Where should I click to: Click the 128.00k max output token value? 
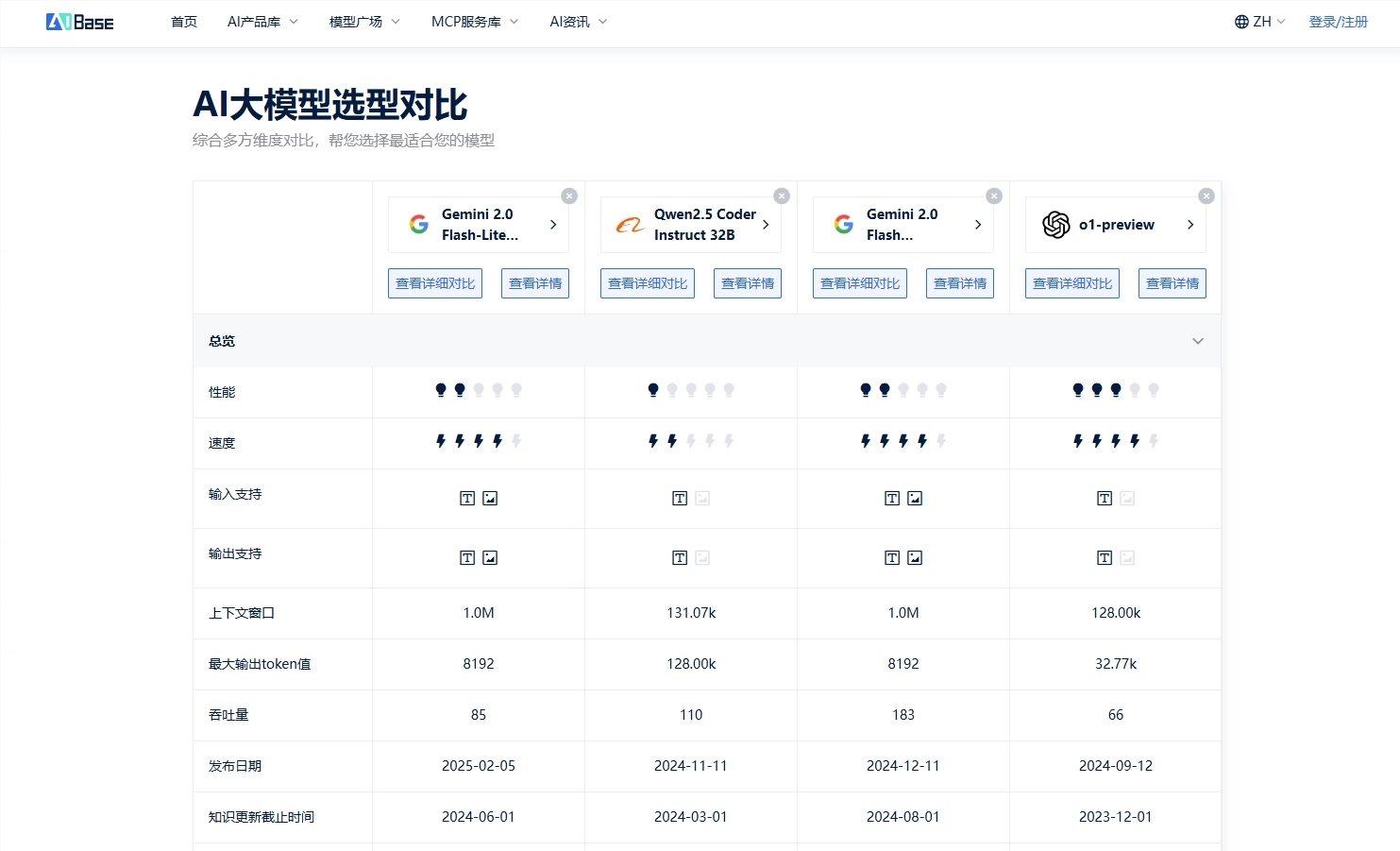pyautogui.click(x=691, y=664)
